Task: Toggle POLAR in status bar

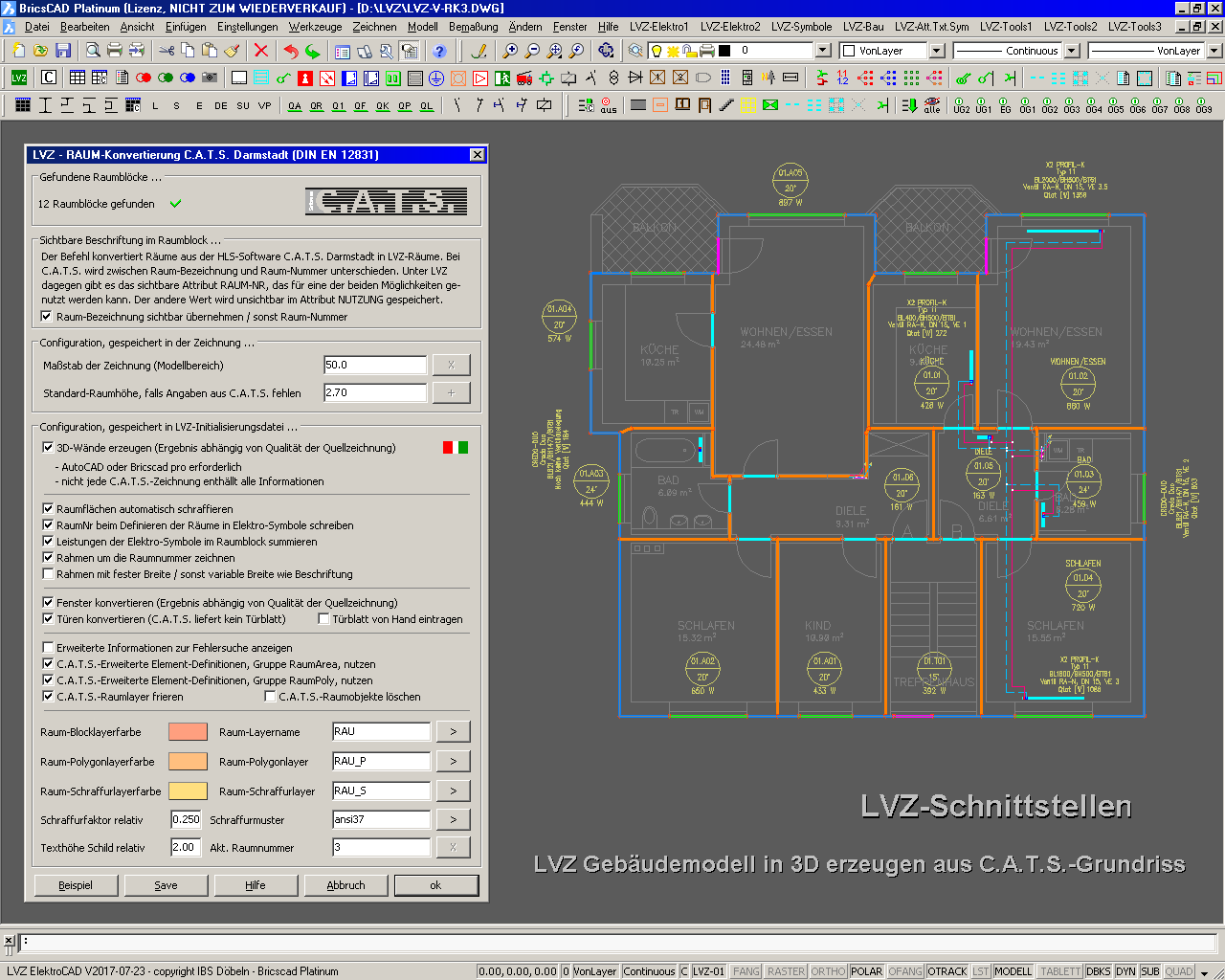Action: 866,971
